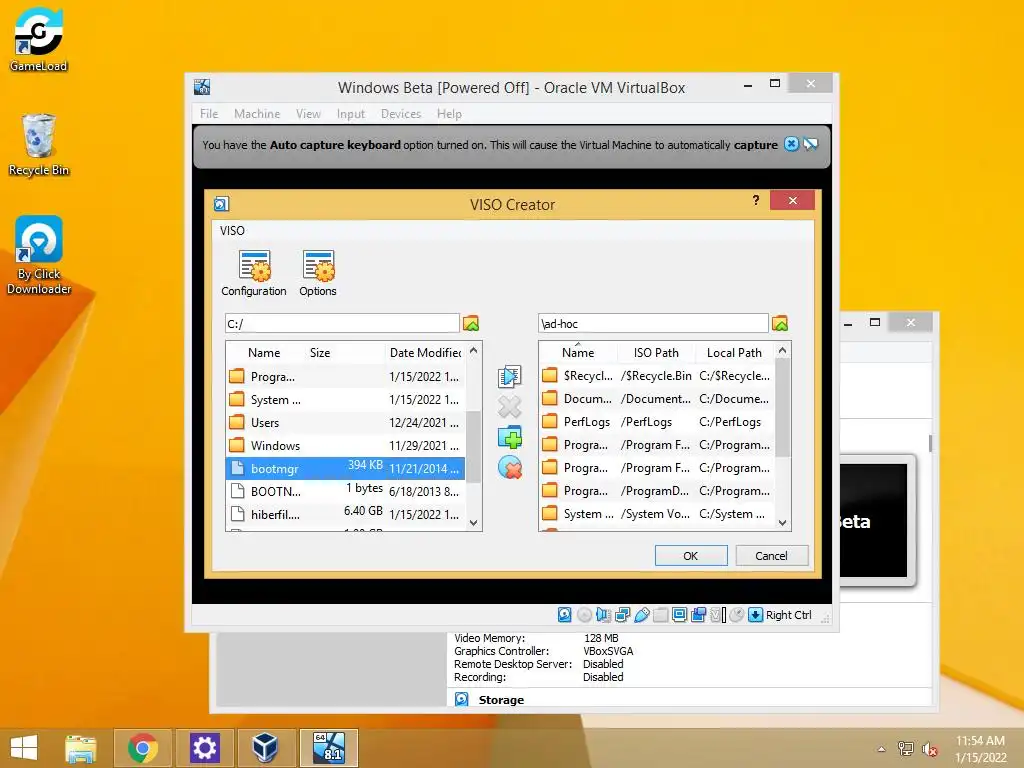
Task: Select the bootmgr file row
Action: pyautogui.click(x=345, y=468)
